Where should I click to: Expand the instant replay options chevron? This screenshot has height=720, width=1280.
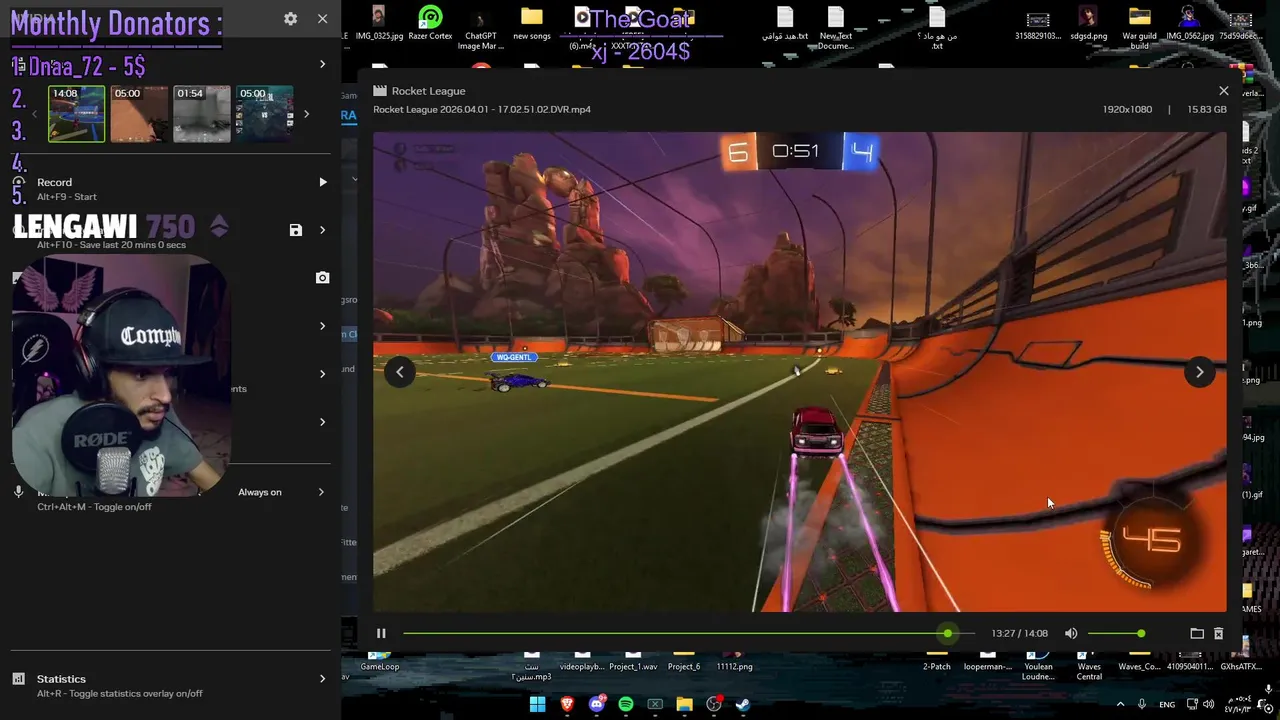(x=322, y=230)
